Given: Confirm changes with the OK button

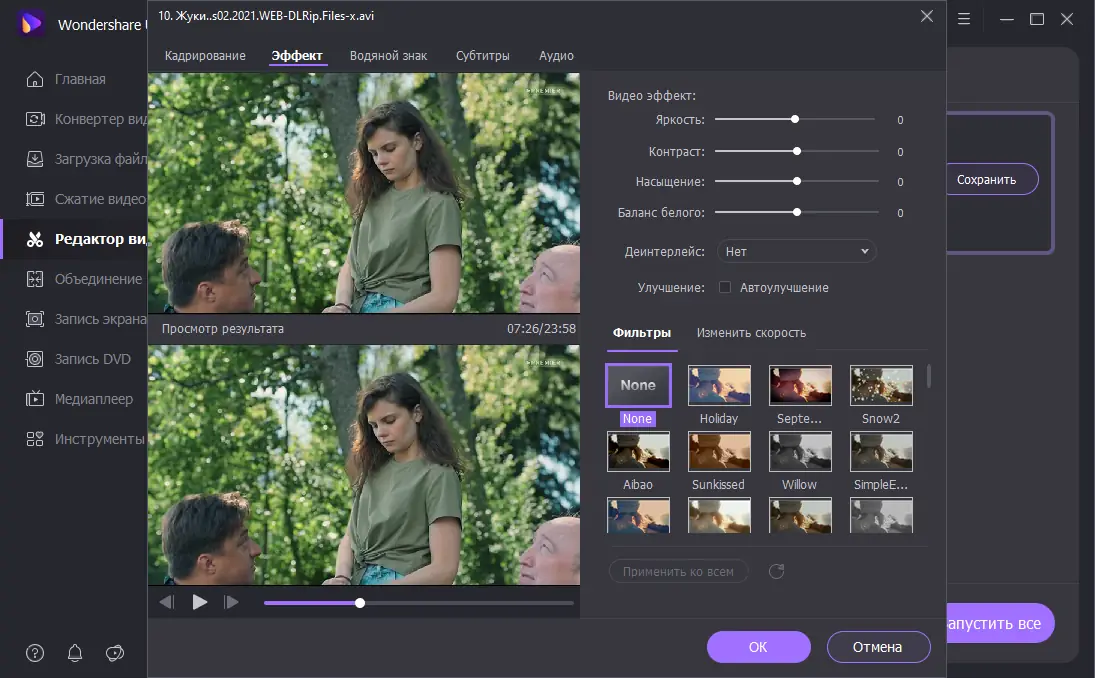Looking at the screenshot, I should [758, 647].
